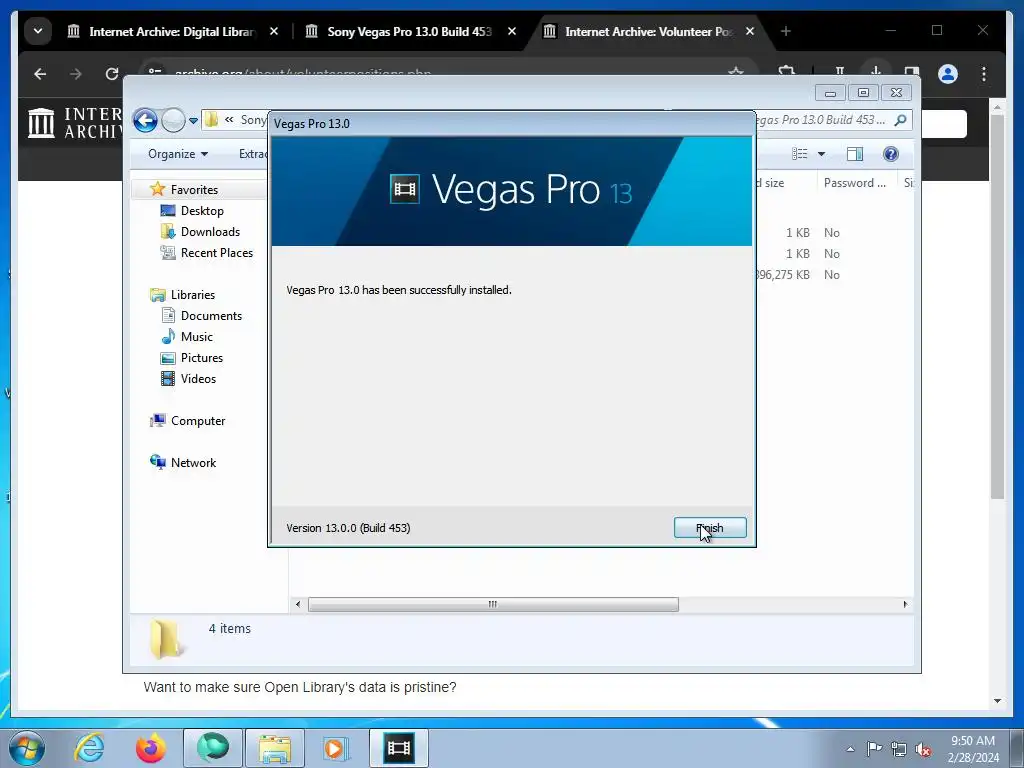
Task: Select Desktop in Favorites
Action: point(202,211)
